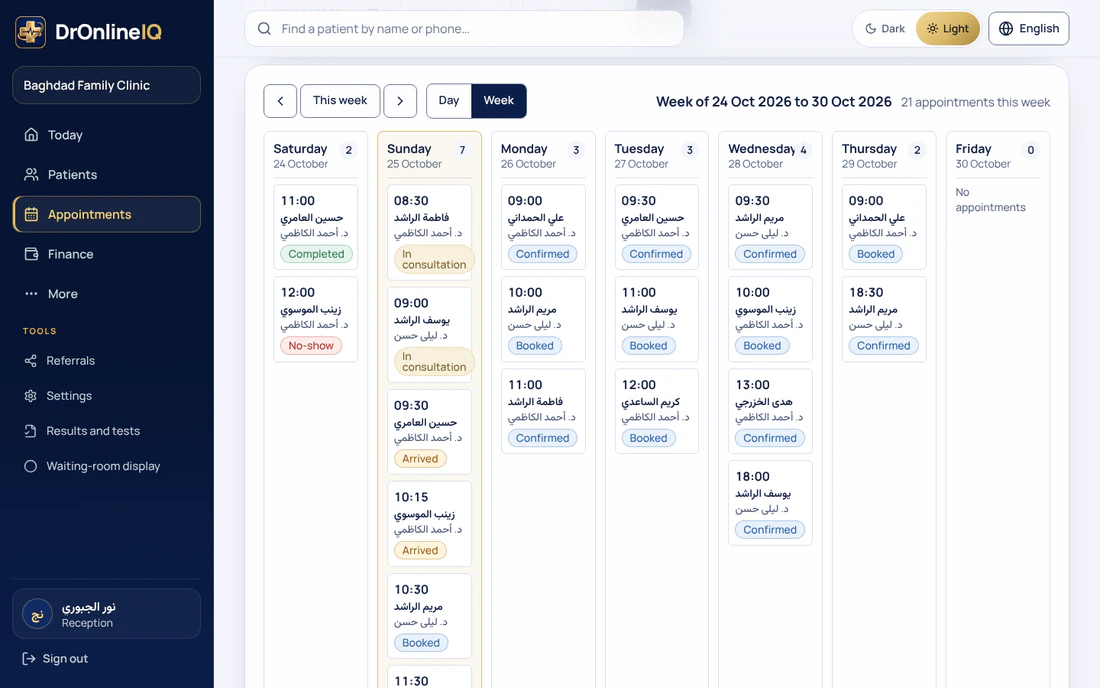Open Saturday 11:00 Completed appointment
The image size is (1100, 688).
click(x=316, y=227)
